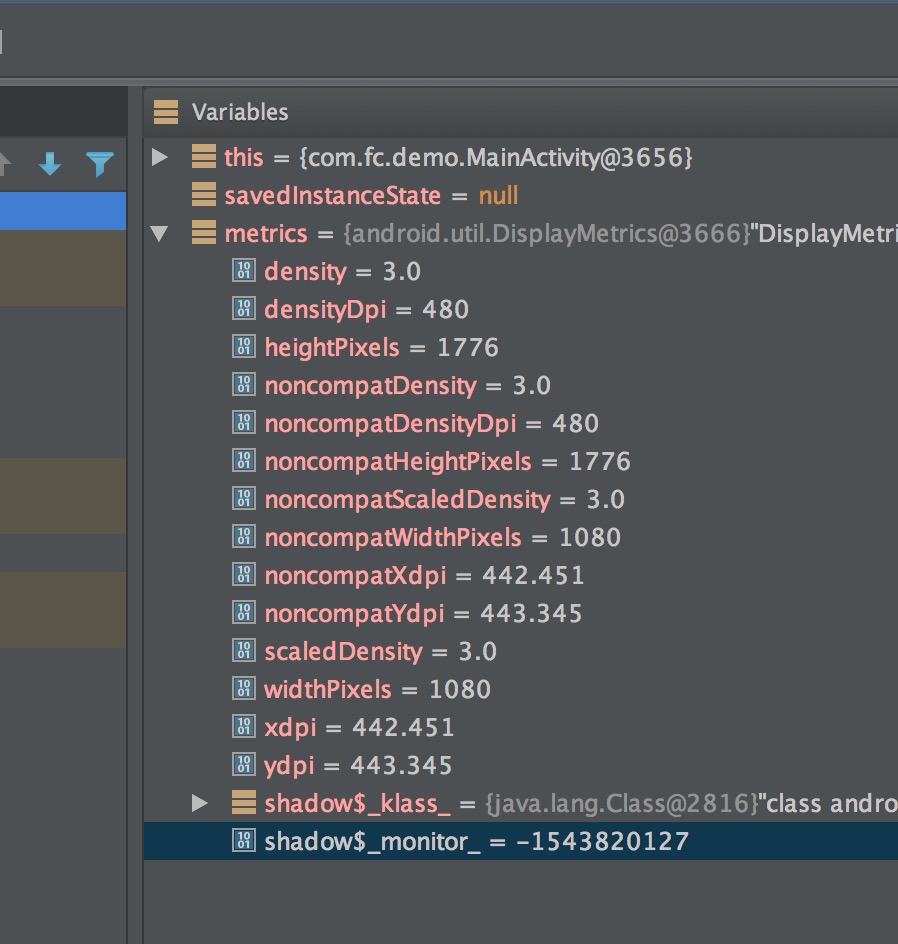This screenshot has width=898, height=944.
Task: Click the primitive icon beside xdpi
Action: click(242, 726)
